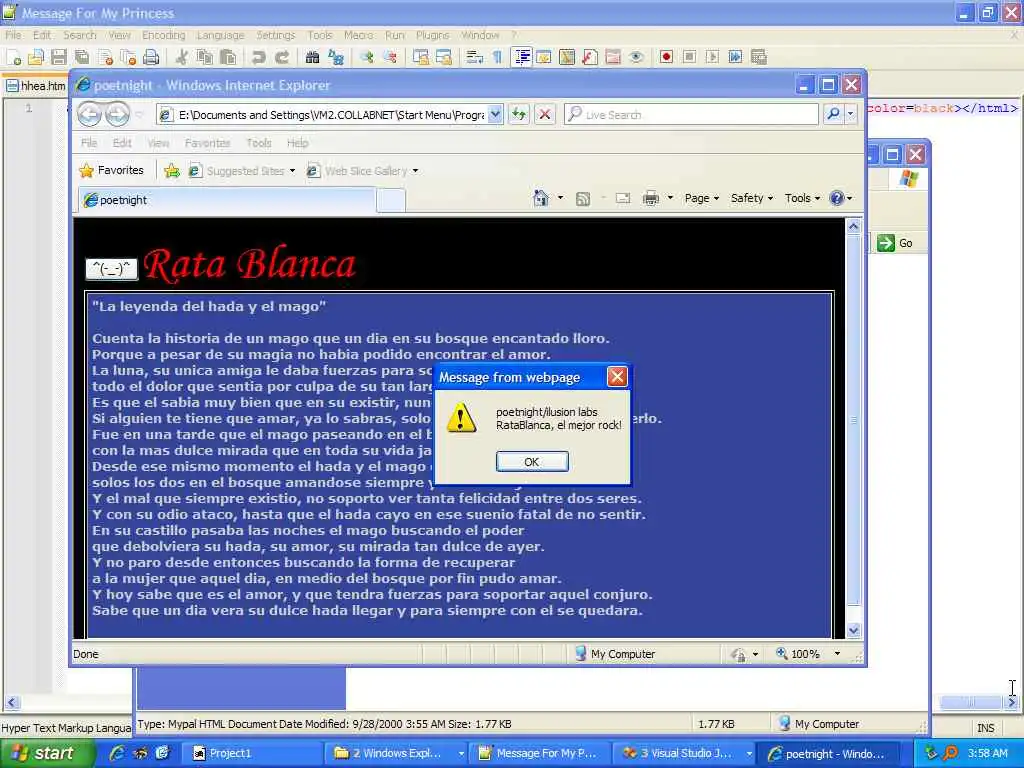Click the IE page scrollbar down arrow

854,630
